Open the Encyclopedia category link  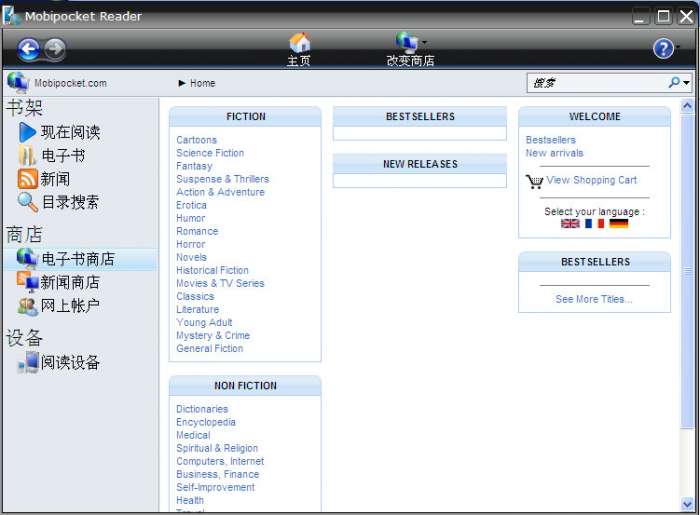(205, 422)
